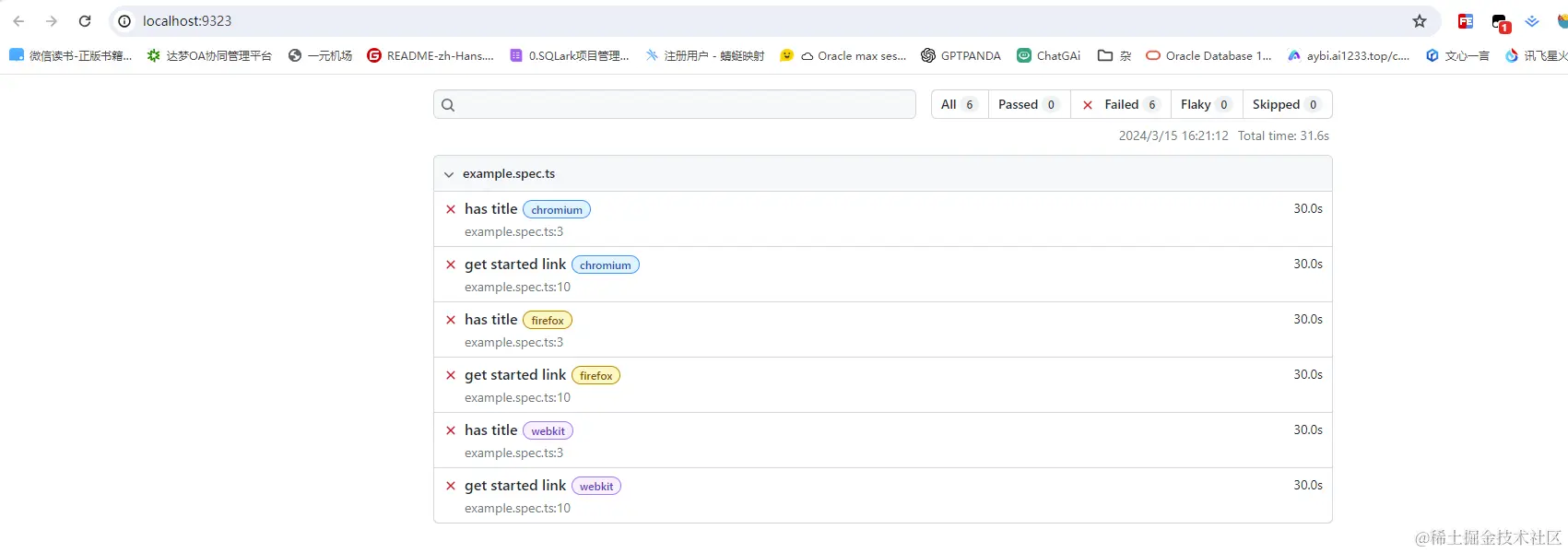Screen dimensions: 1568x553
Task: Click the magnifier icon in search box
Action: [x=448, y=105]
